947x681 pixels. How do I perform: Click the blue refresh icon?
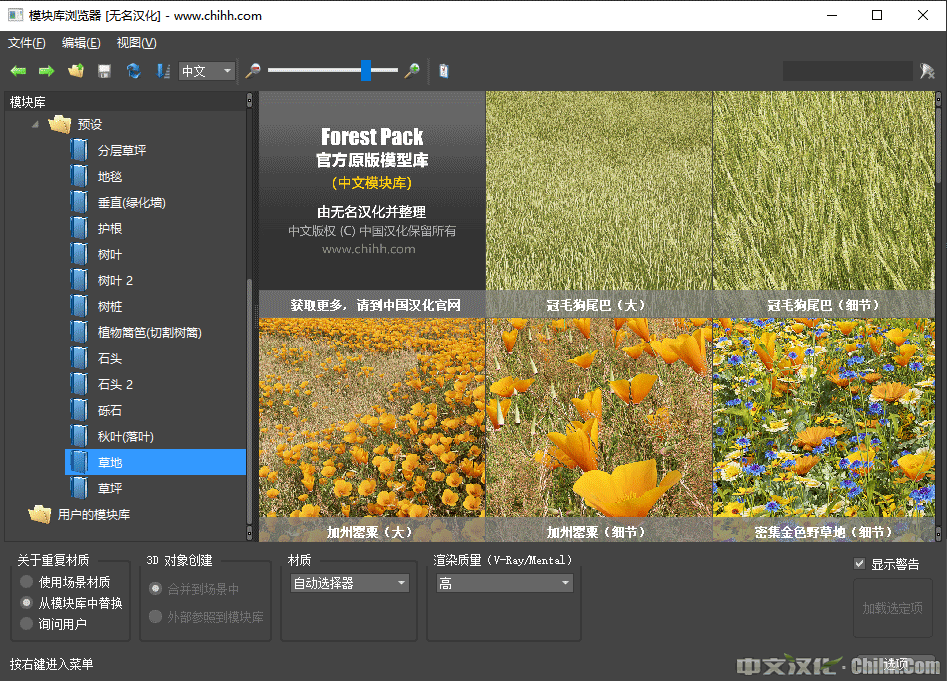coord(133,71)
